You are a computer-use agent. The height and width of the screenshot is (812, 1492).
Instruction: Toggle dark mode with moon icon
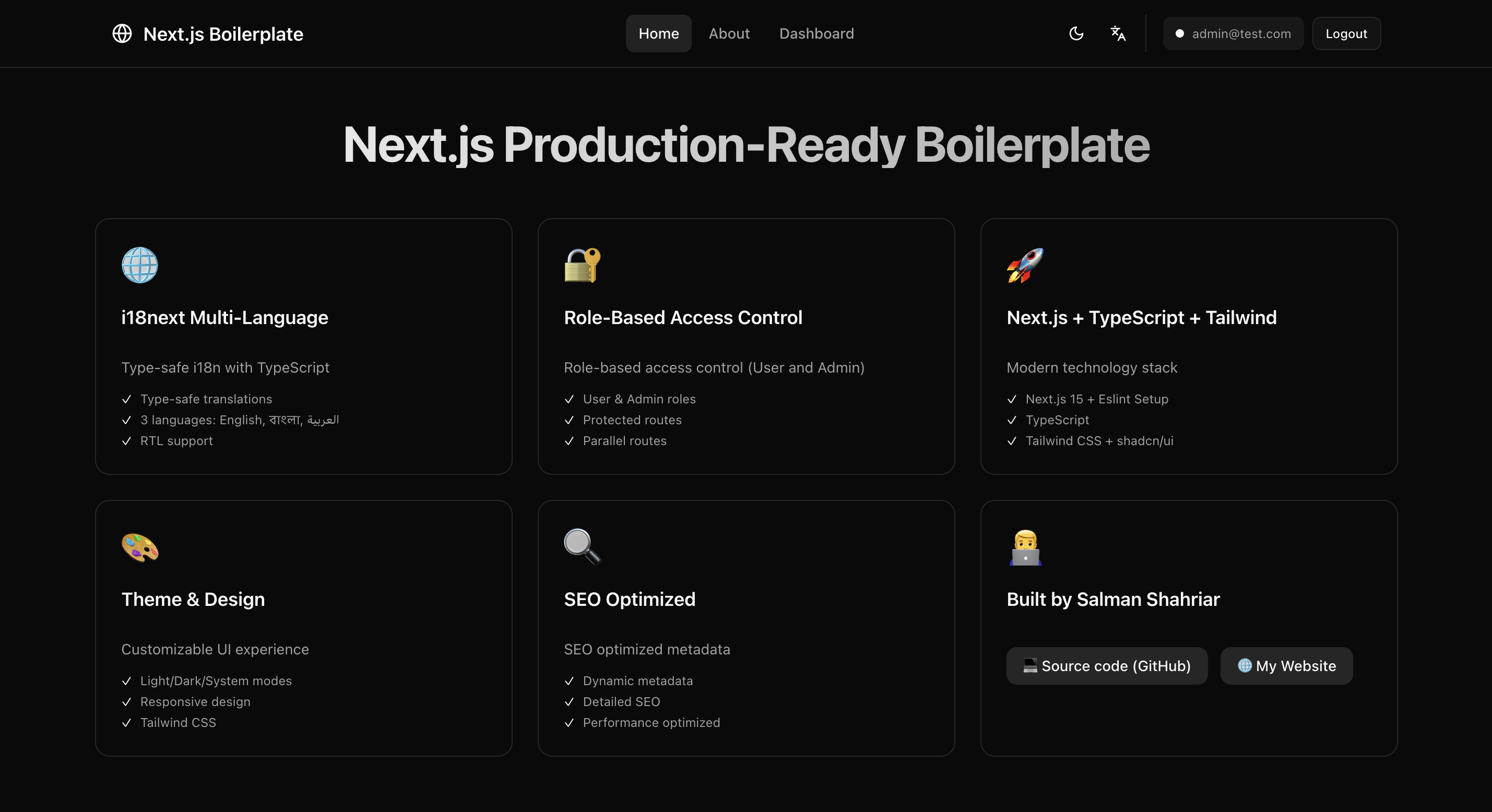tap(1075, 33)
